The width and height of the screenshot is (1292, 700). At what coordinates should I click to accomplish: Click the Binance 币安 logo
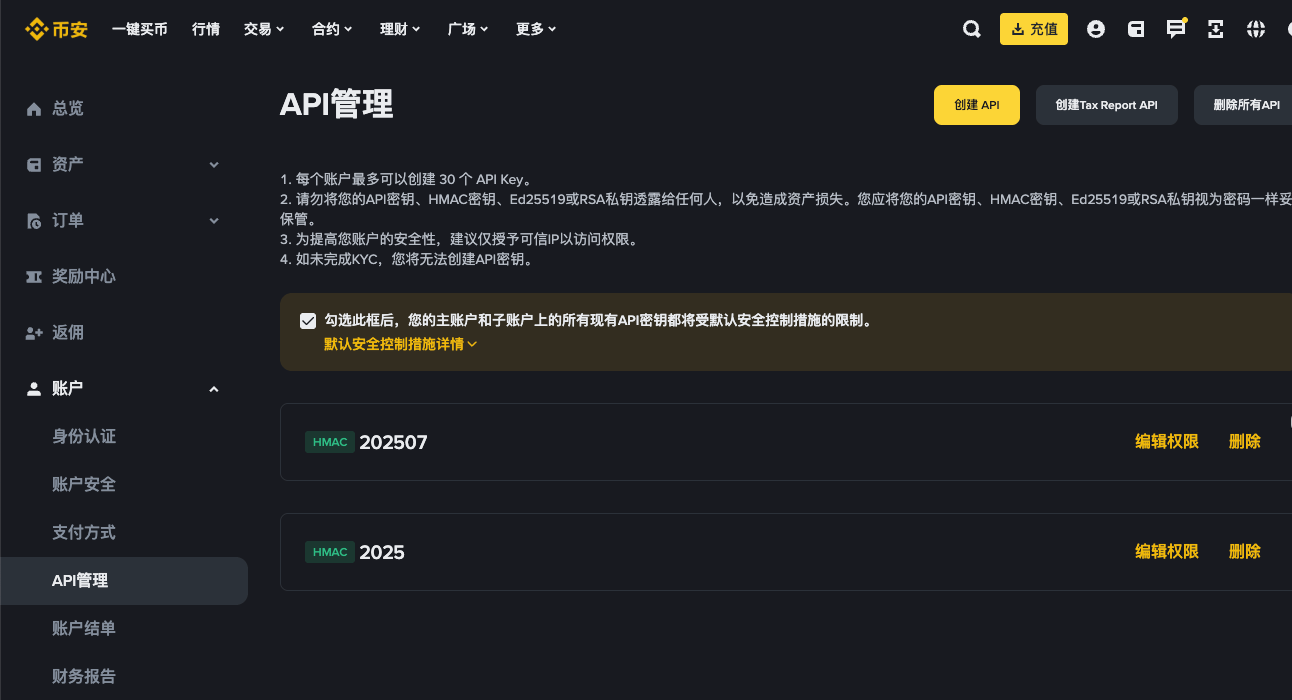[56, 29]
